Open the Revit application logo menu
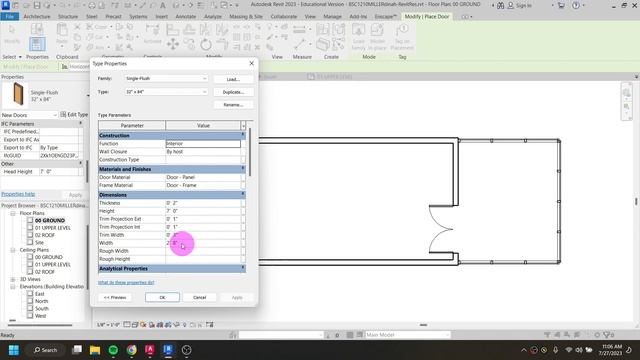The height and width of the screenshot is (360, 640). [x=5, y=5]
